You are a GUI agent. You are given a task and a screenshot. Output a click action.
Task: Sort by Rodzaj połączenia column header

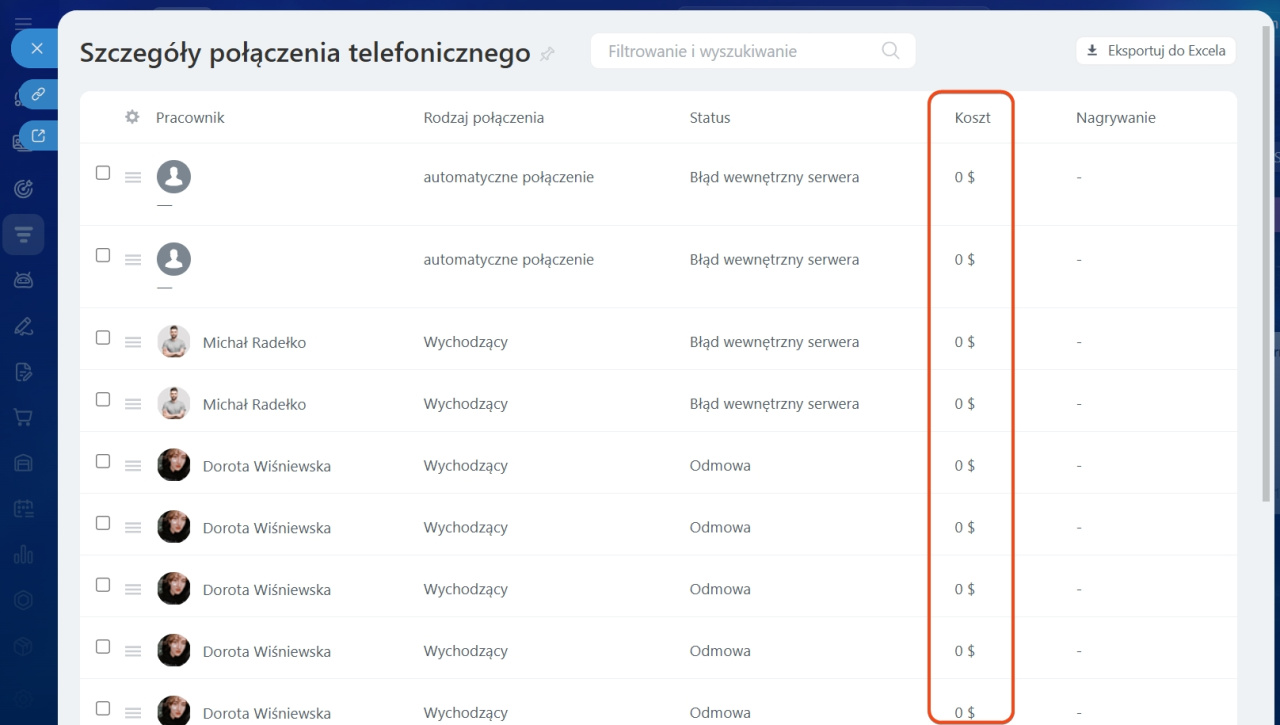(x=484, y=118)
